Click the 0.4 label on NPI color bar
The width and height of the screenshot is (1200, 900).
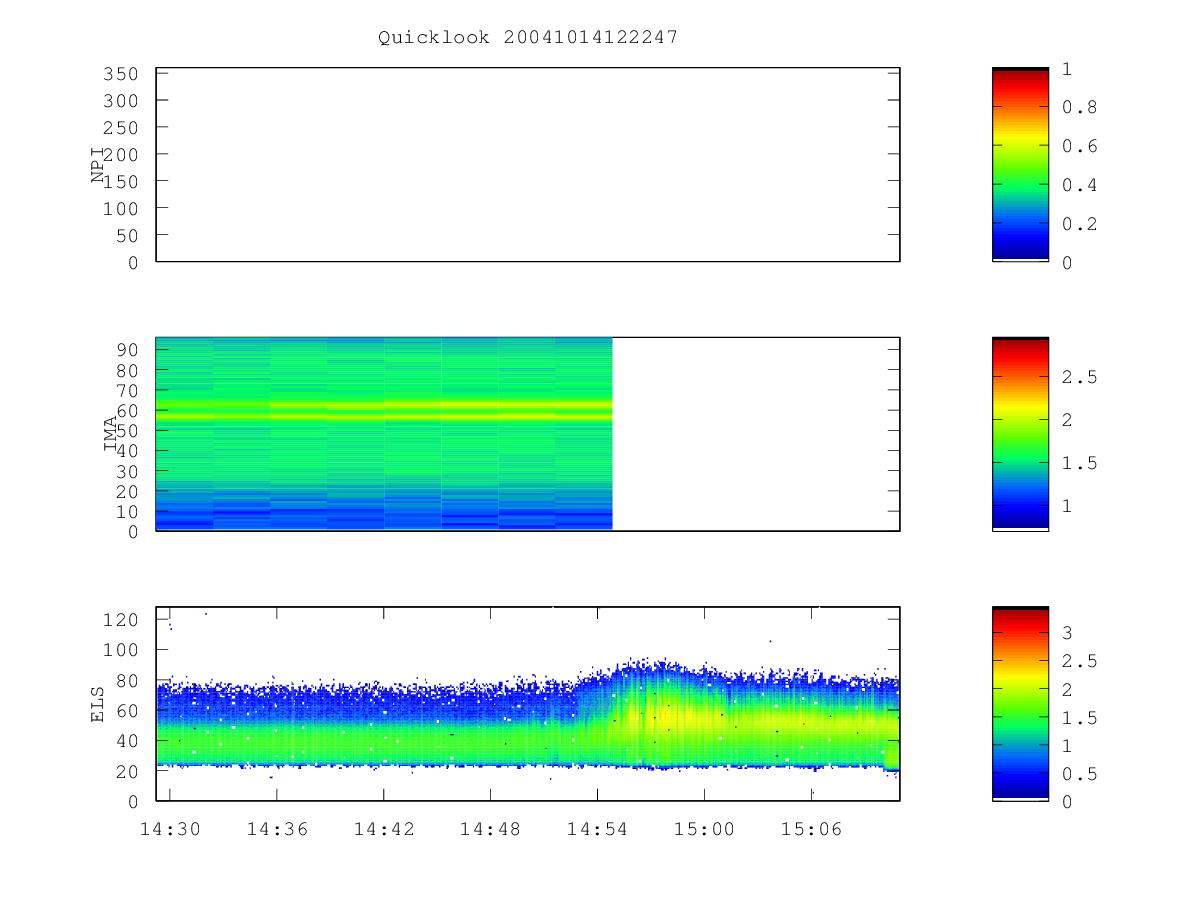[1078, 185]
